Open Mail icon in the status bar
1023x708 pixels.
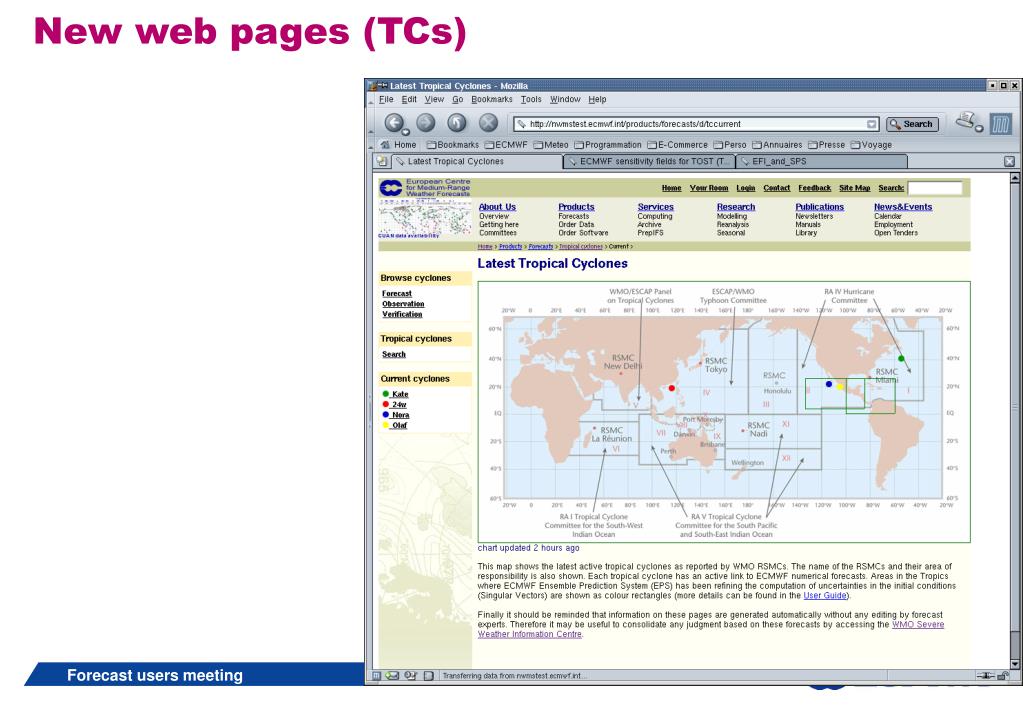tap(392, 676)
